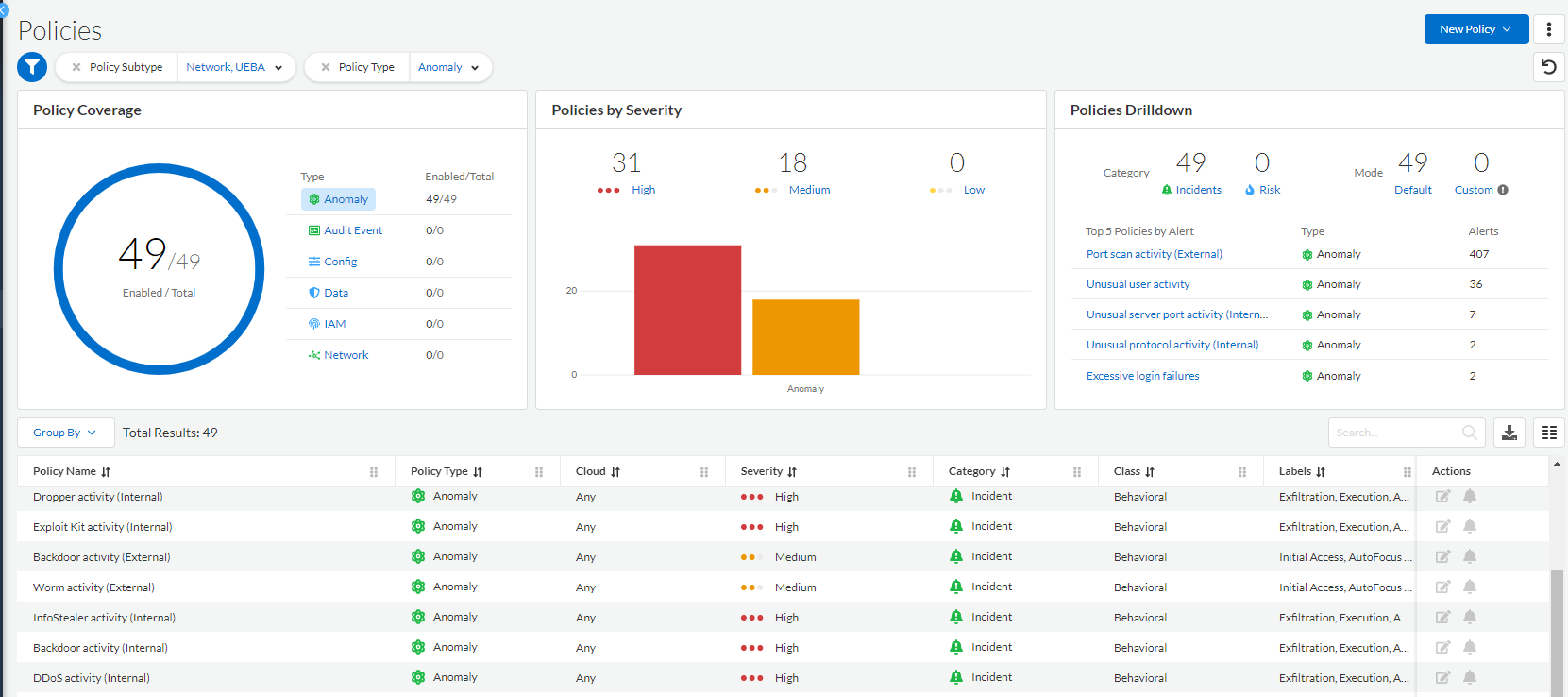Viewport: 1568px width, 697px height.
Task: Click the red High severity bar
Action: (687, 310)
